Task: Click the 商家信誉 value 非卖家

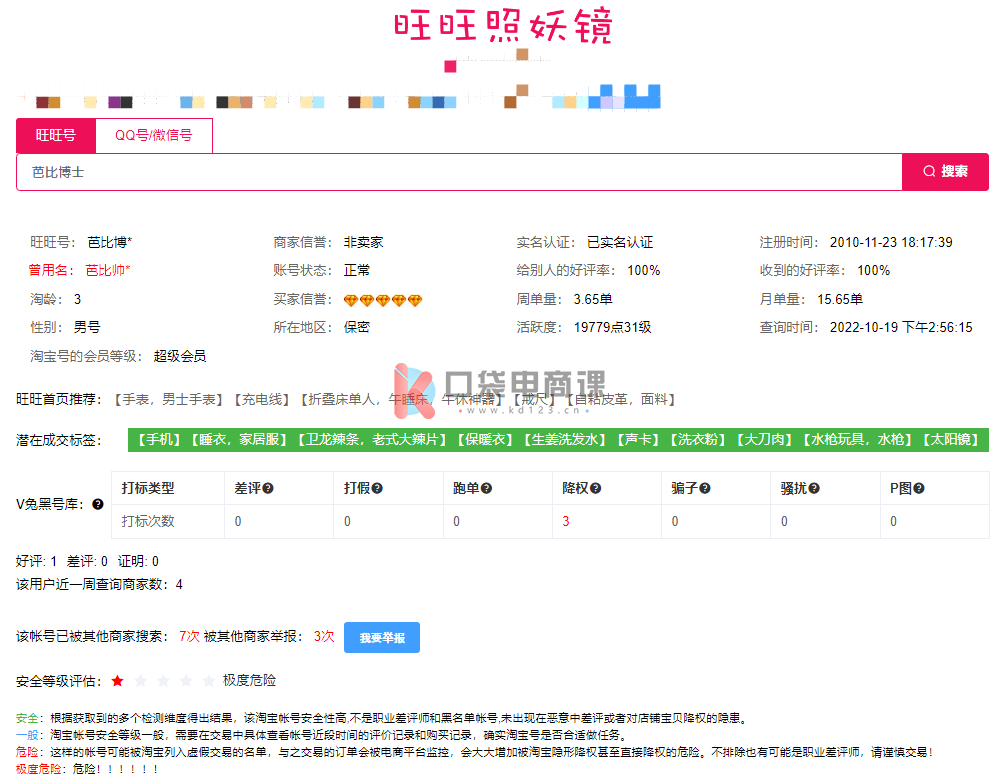Action: pyautogui.click(x=364, y=243)
